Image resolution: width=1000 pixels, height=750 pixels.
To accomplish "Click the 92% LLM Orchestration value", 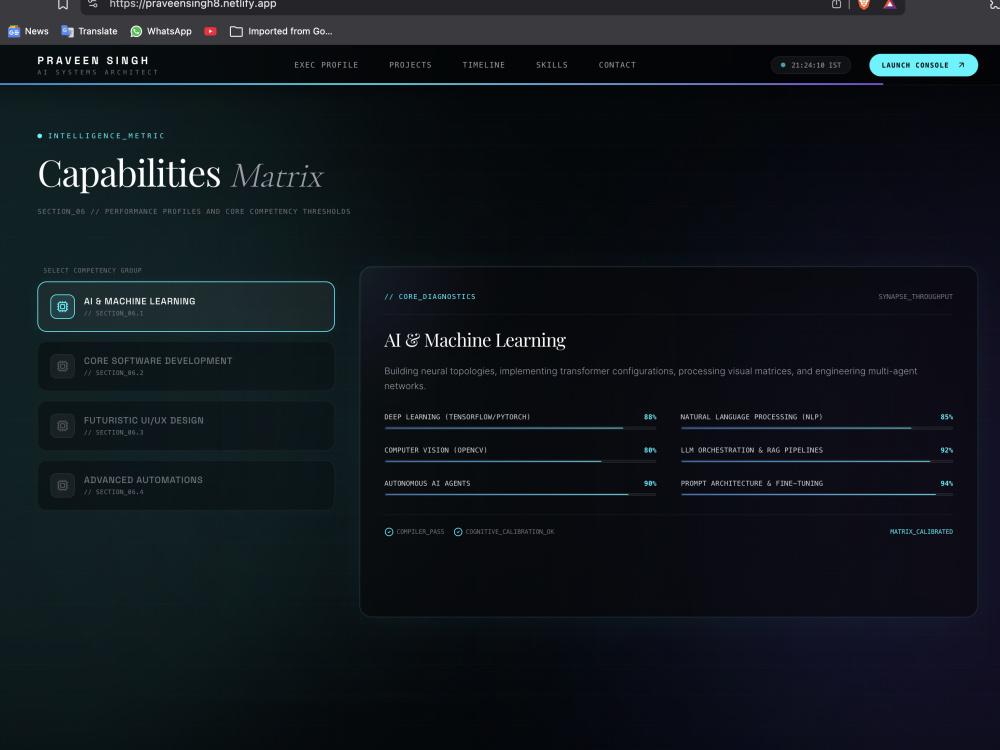I will pos(946,450).
